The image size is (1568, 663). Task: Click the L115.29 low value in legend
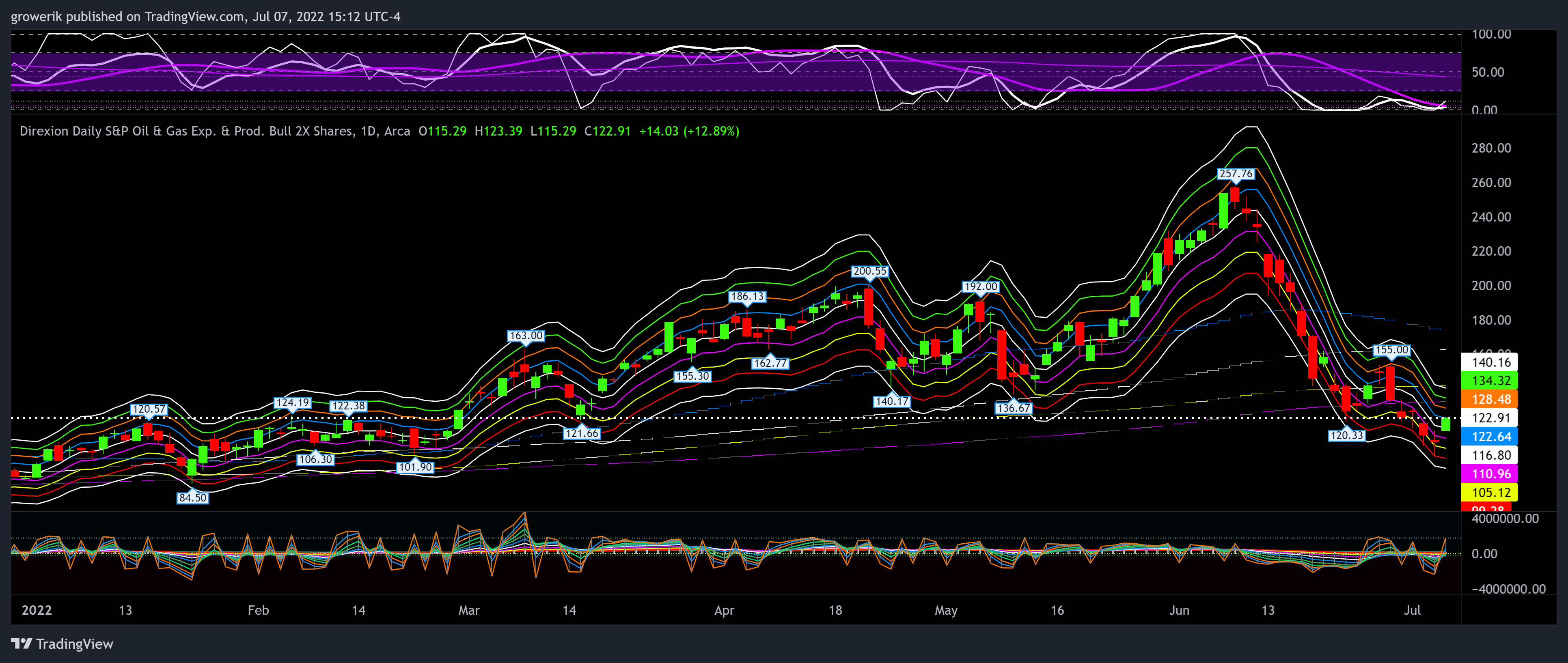coord(553,131)
